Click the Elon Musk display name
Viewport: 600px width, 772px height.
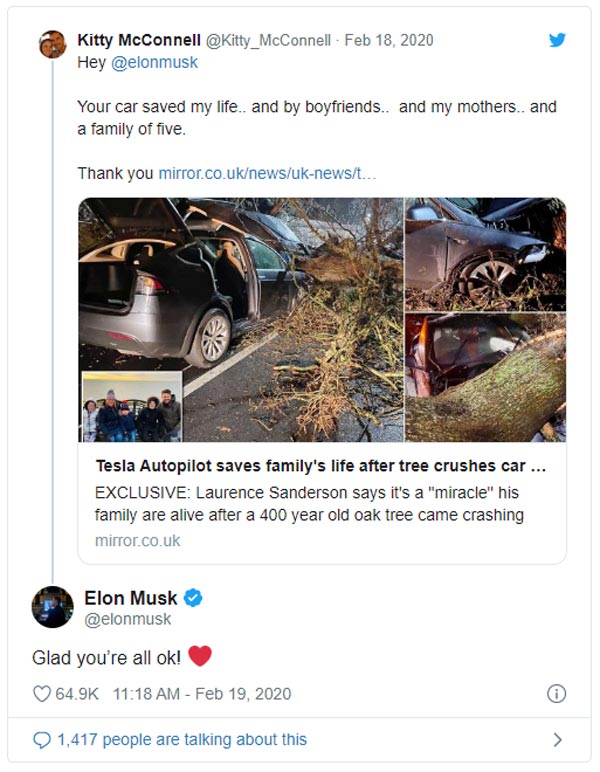click(130, 598)
